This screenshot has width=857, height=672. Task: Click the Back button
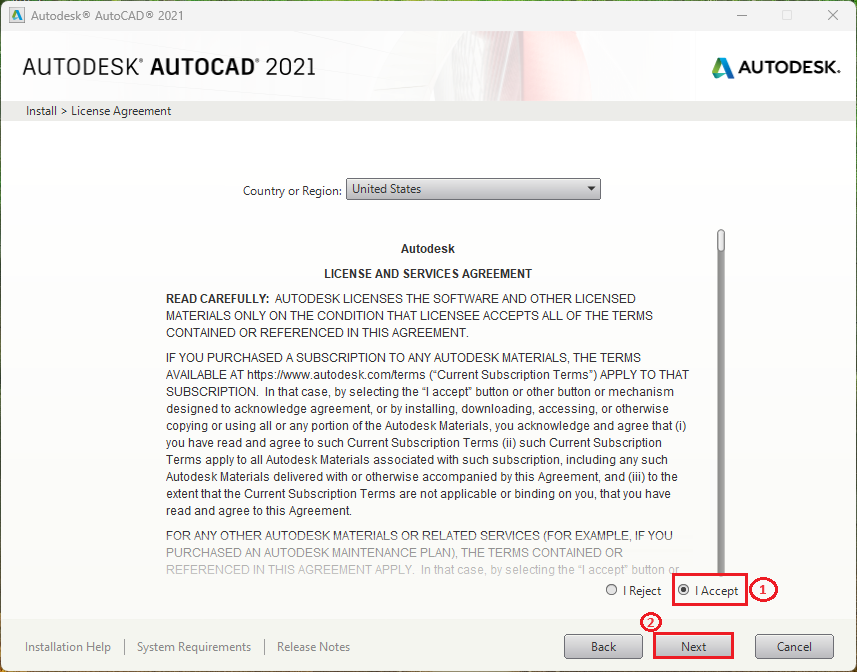(603, 646)
